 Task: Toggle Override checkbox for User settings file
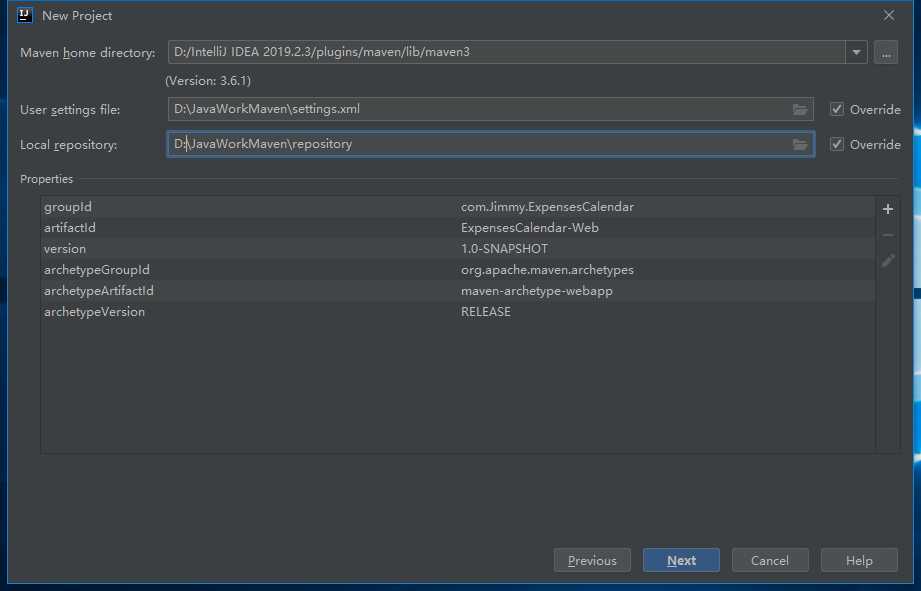(836, 109)
